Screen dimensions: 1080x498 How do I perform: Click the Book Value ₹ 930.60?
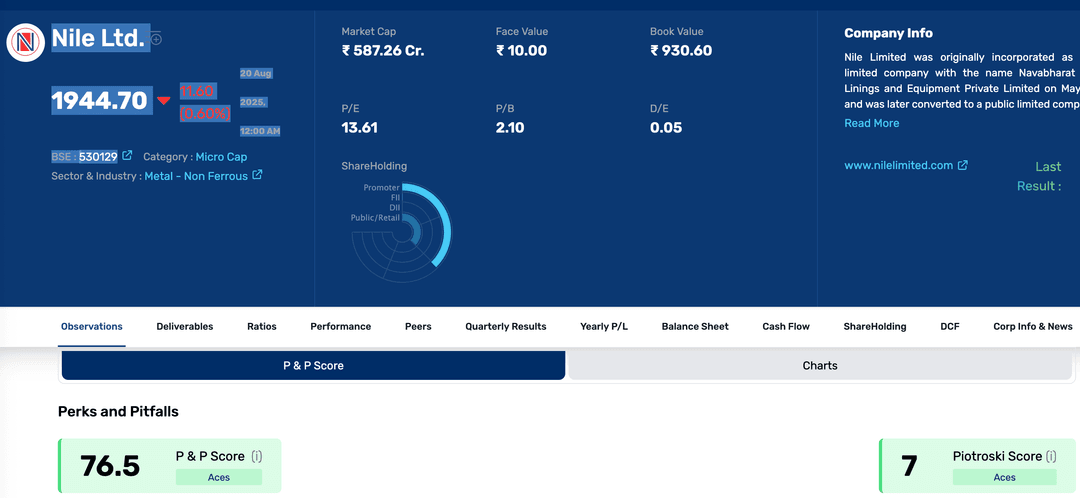681,50
